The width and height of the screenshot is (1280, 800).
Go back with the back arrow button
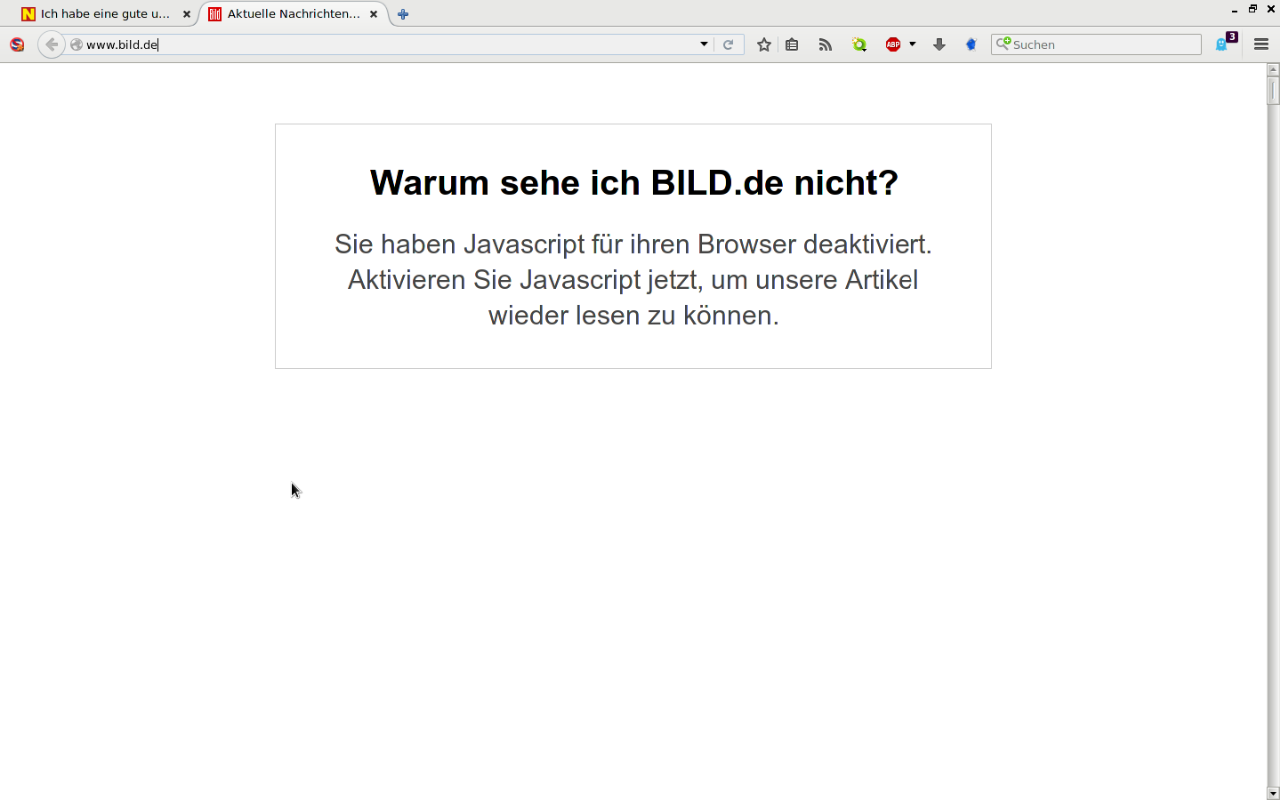tap(51, 44)
